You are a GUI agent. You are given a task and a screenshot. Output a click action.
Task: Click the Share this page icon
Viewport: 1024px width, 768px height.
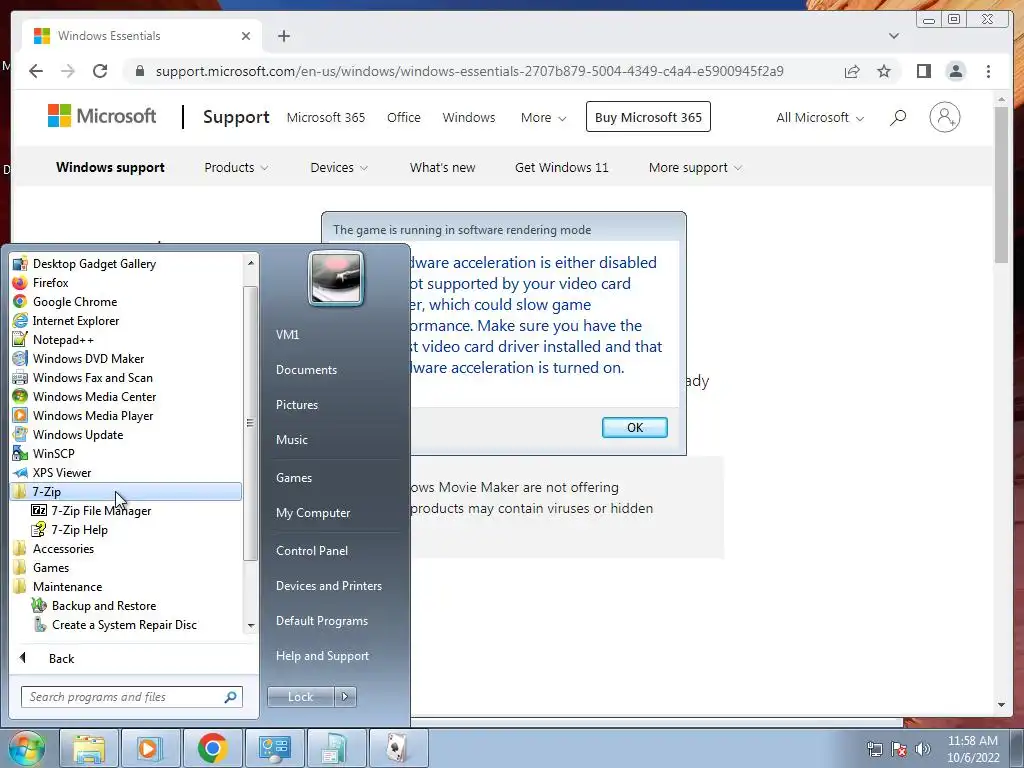pyautogui.click(x=852, y=71)
